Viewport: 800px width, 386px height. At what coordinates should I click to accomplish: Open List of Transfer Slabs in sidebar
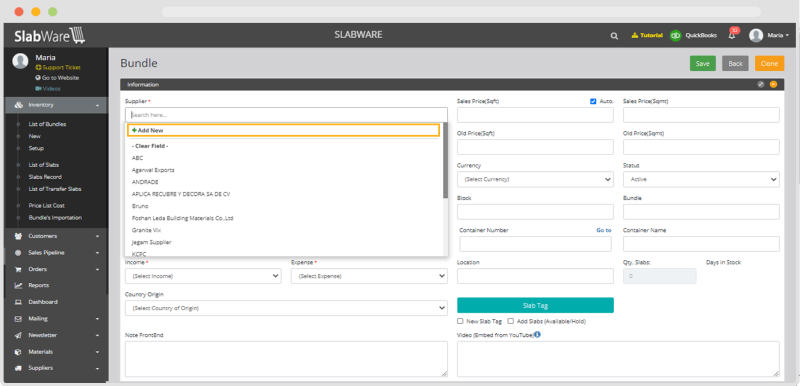tap(55, 189)
